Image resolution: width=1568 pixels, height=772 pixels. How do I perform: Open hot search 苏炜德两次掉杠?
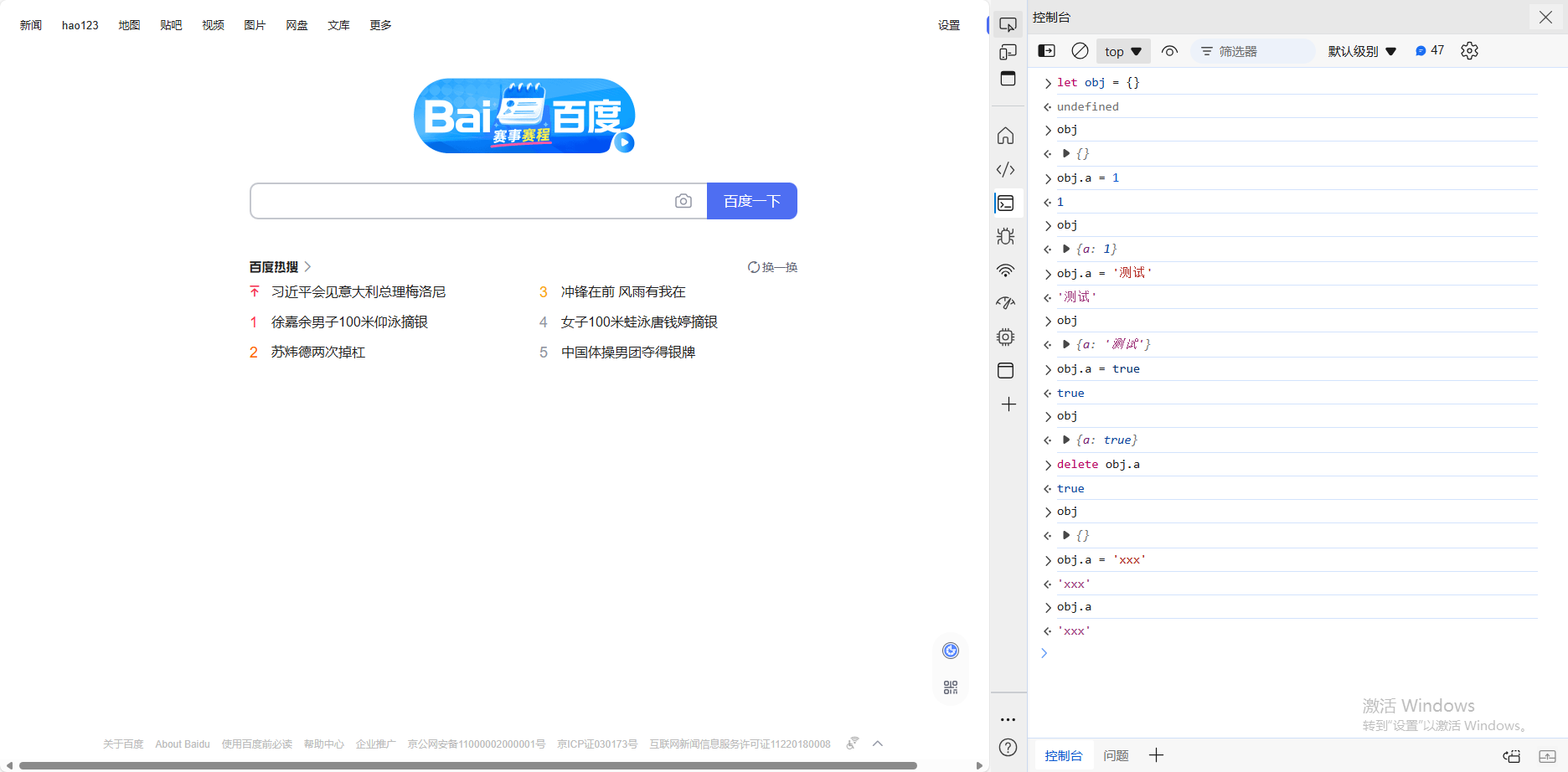(x=318, y=353)
